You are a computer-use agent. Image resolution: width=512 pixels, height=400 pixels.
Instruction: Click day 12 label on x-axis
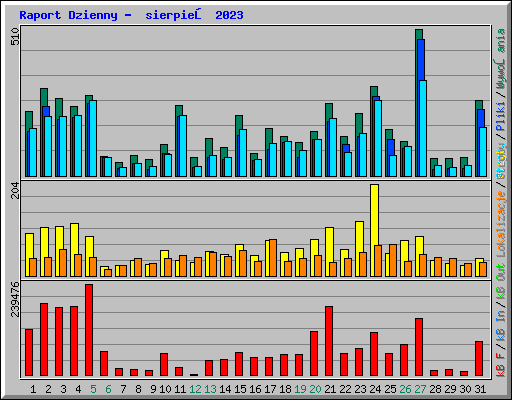pyautogui.click(x=195, y=389)
